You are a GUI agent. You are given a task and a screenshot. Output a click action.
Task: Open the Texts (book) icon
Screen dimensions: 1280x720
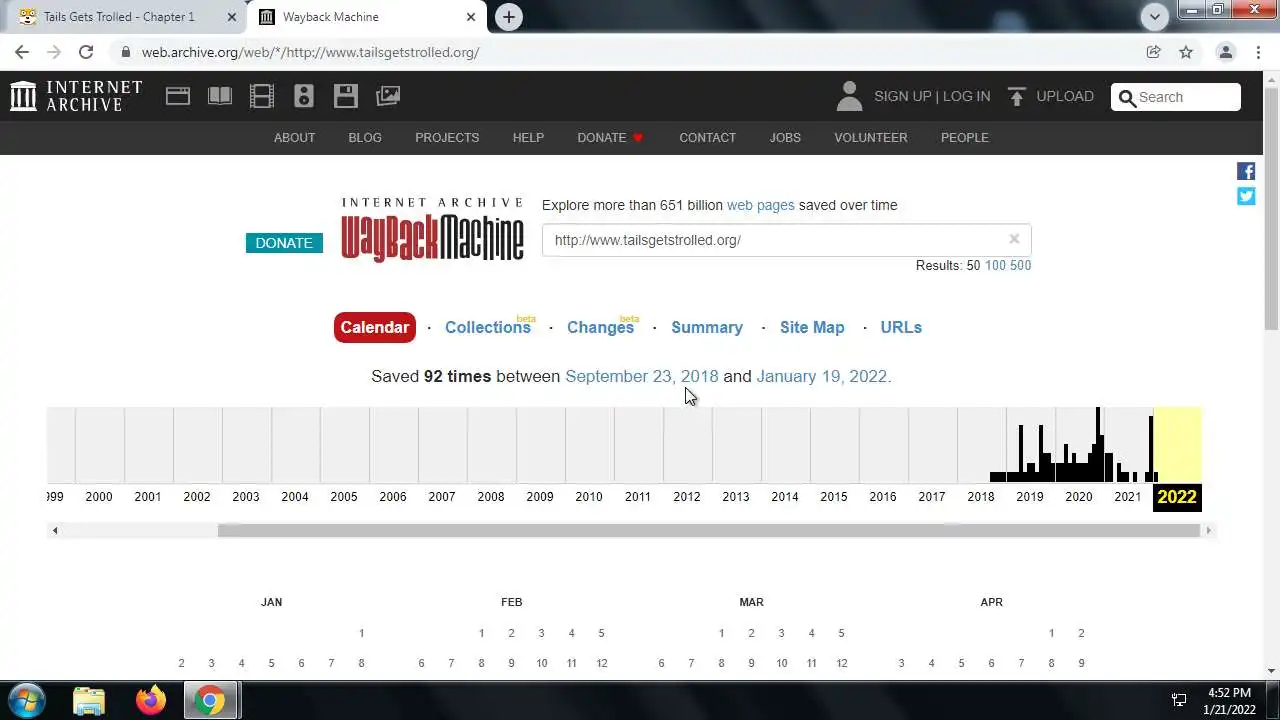[x=220, y=96]
